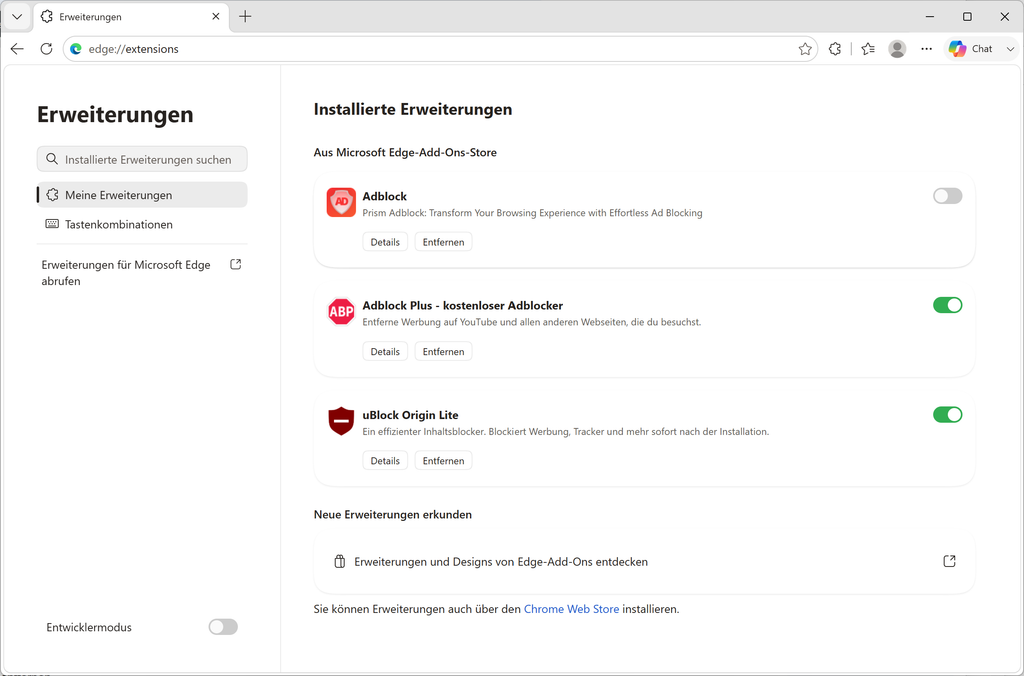Click external link icon beside Erweiterungen abrufen
Screen dimensions: 1024x676
pyautogui.click(x=236, y=265)
